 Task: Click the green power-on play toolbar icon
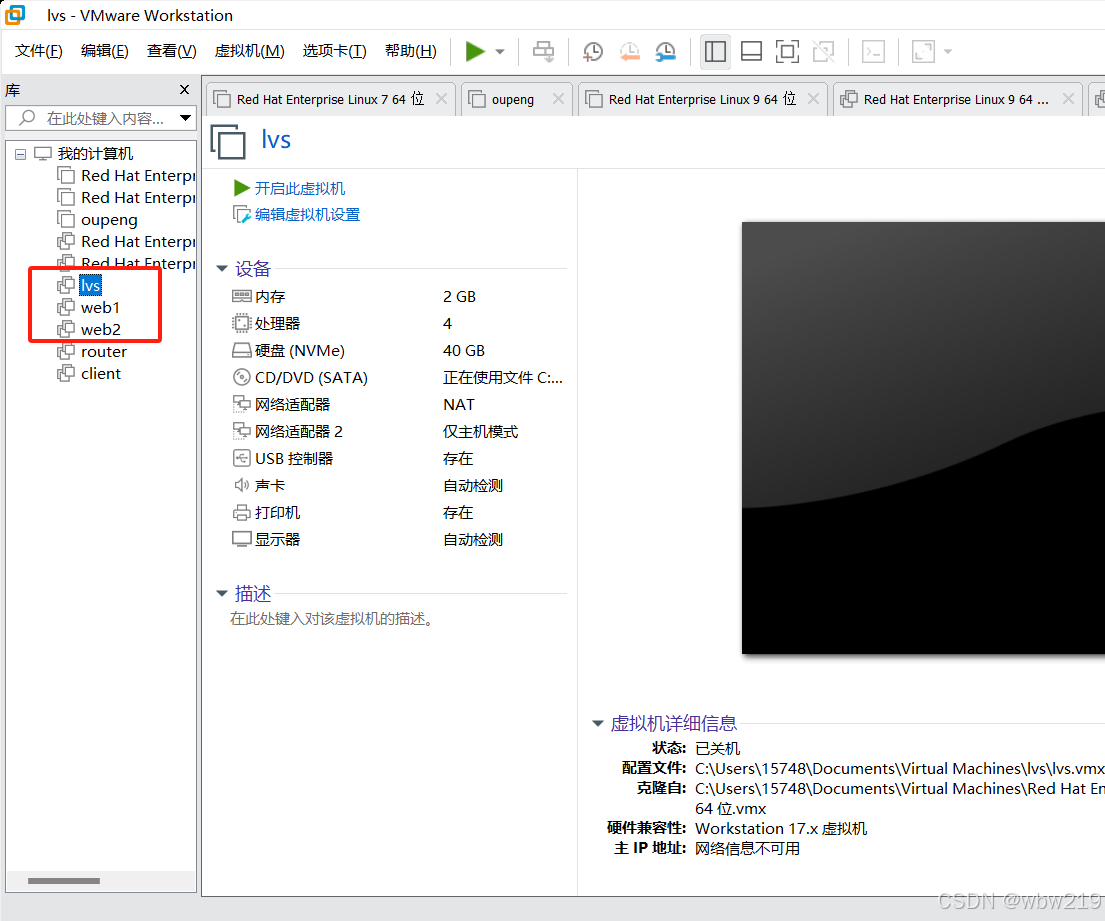[x=475, y=51]
